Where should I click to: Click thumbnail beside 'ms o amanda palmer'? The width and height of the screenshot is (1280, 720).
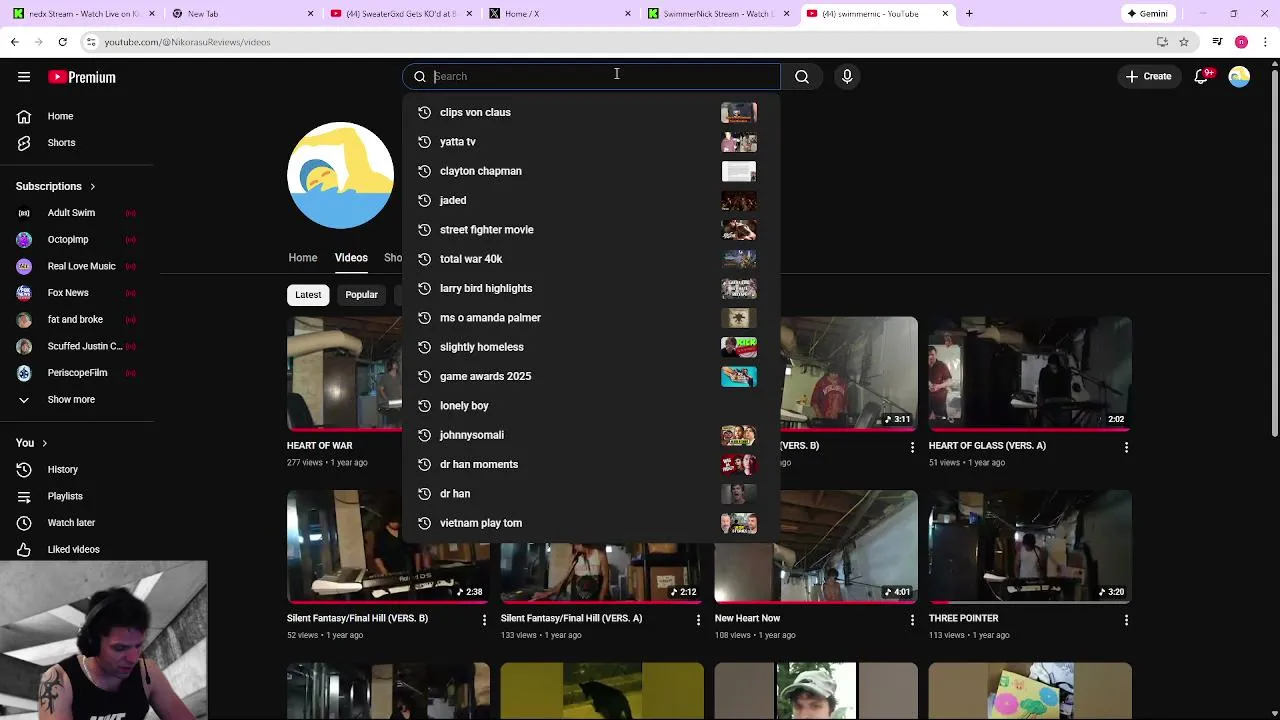pyautogui.click(x=739, y=317)
